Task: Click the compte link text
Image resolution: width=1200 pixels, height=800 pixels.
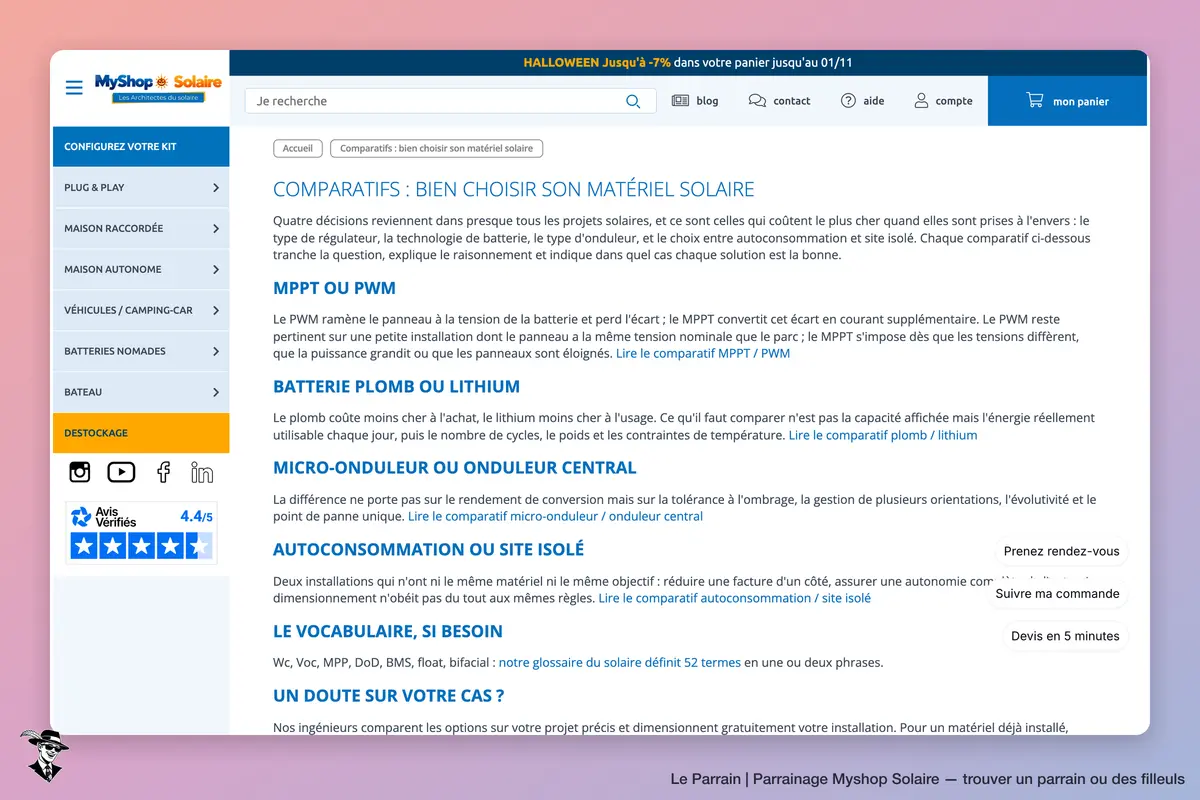Action: click(954, 101)
